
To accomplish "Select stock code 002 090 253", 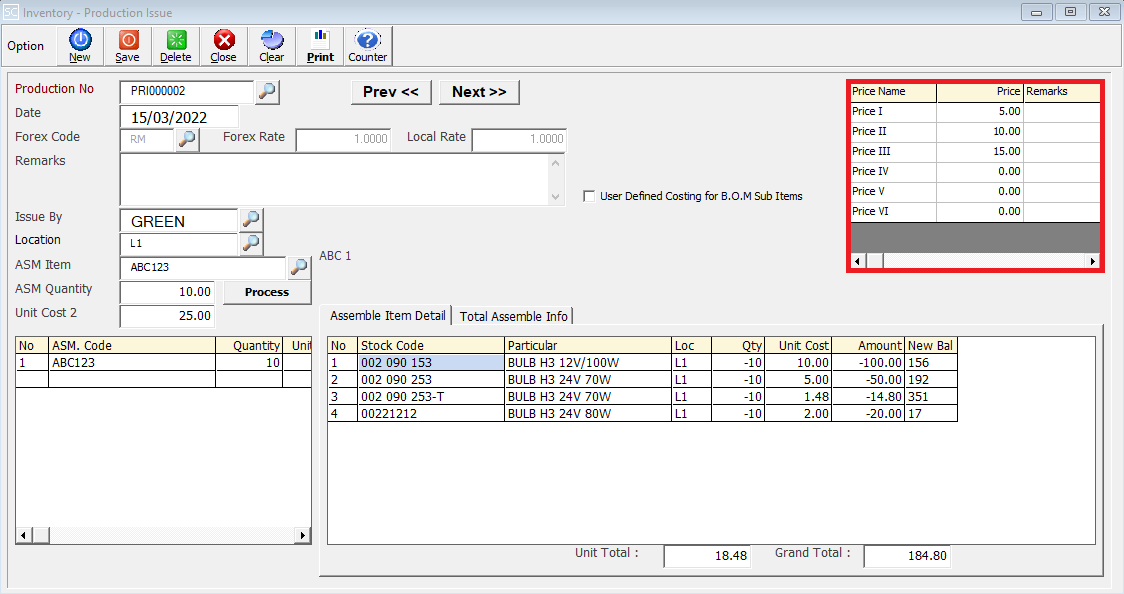I will (431, 380).
